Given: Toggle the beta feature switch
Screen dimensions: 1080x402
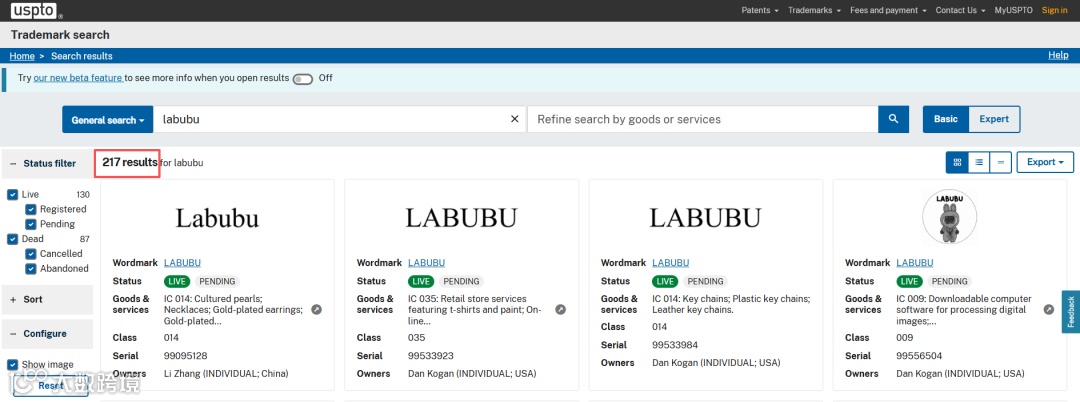Looking at the screenshot, I should [x=303, y=78].
